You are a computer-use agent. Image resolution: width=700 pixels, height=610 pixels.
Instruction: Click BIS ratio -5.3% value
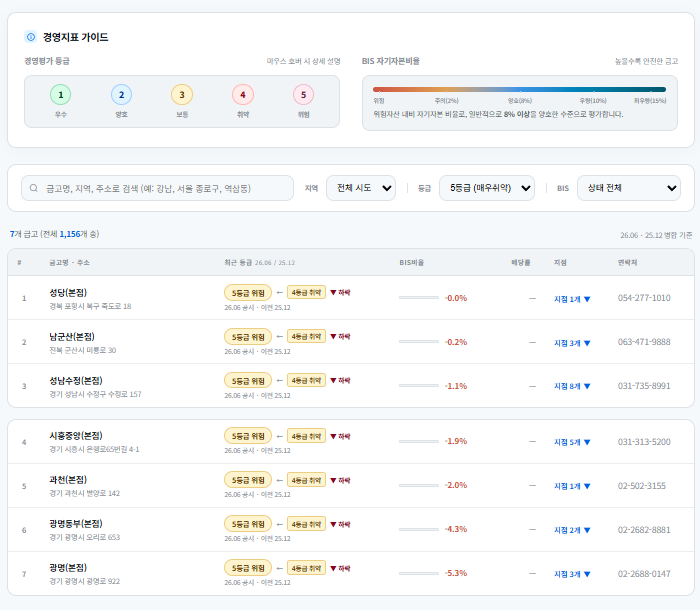tap(456, 573)
